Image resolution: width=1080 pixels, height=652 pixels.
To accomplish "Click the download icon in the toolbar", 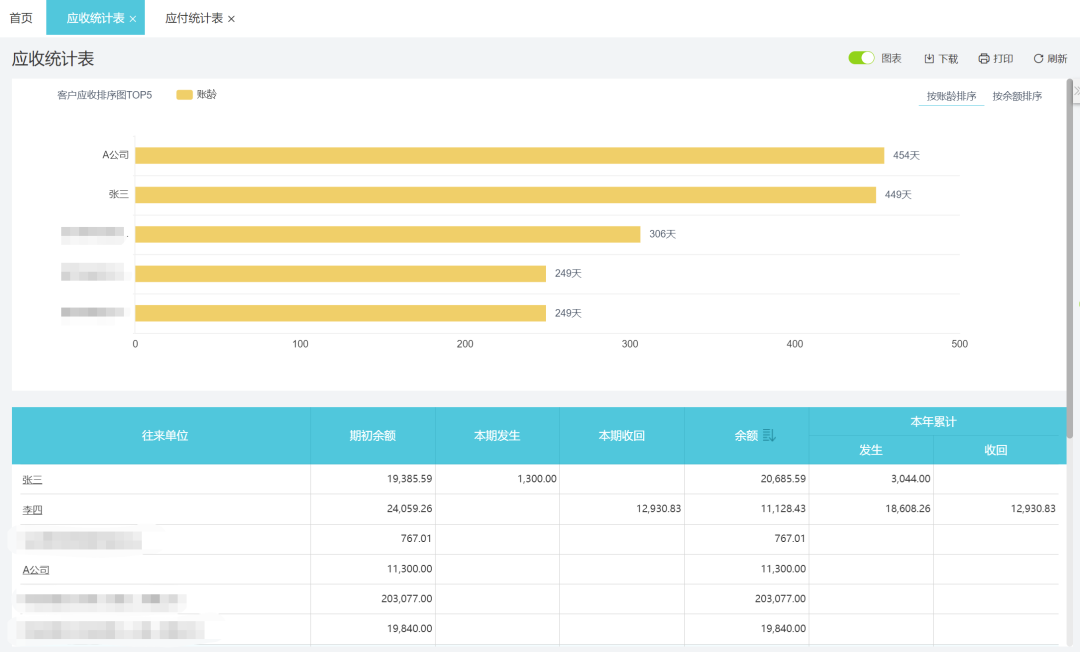I will [x=929, y=59].
